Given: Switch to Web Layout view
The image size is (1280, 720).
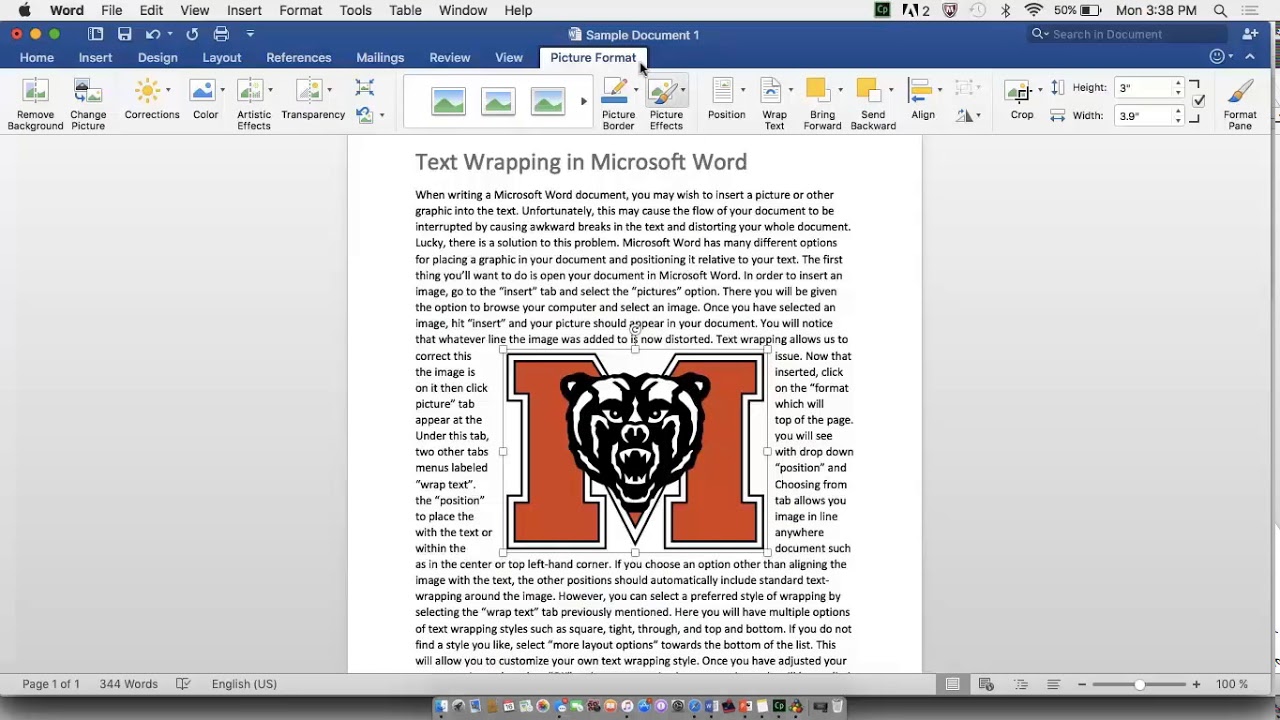Looking at the screenshot, I should click(x=987, y=684).
